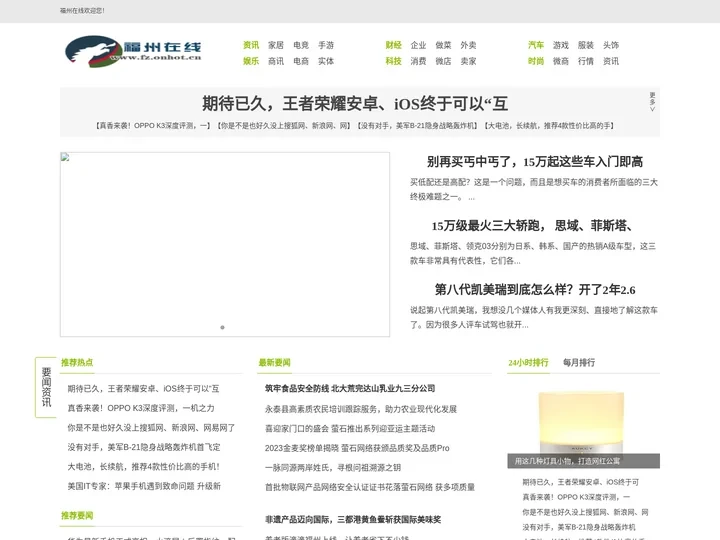Open 实体 nav link

click(x=326, y=61)
